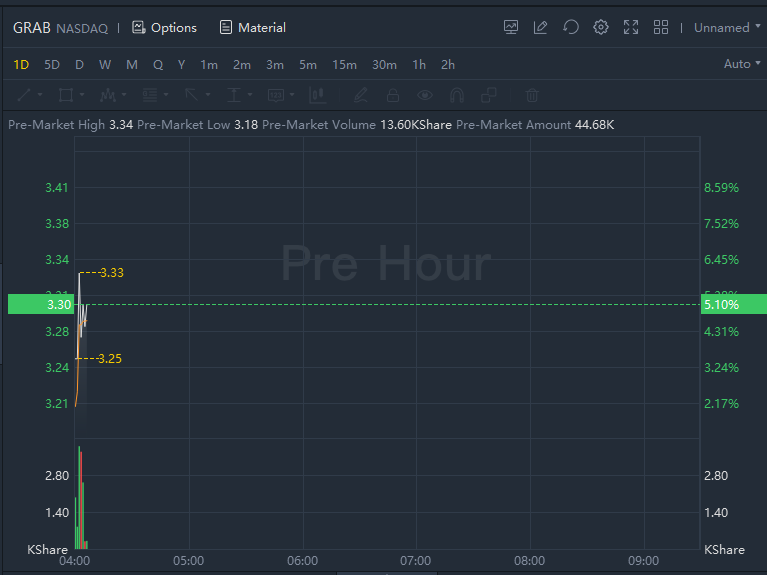Click the Pre-Market Low 3.18 value
Viewport: 767px width, 575px height.
pyautogui.click(x=246, y=125)
